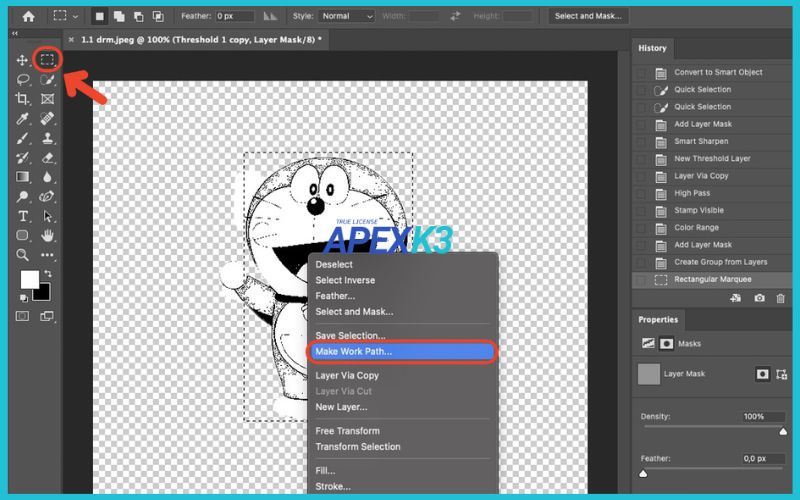The width and height of the screenshot is (800, 500).
Task: Set history brush source for High Pass
Action: tap(641, 193)
